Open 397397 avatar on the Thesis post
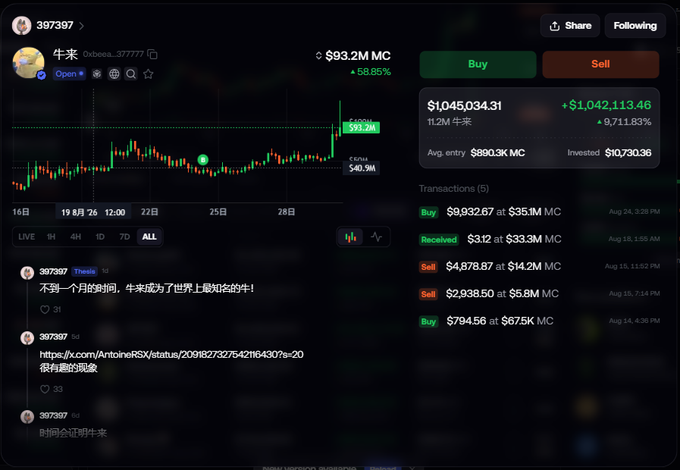 (27, 273)
